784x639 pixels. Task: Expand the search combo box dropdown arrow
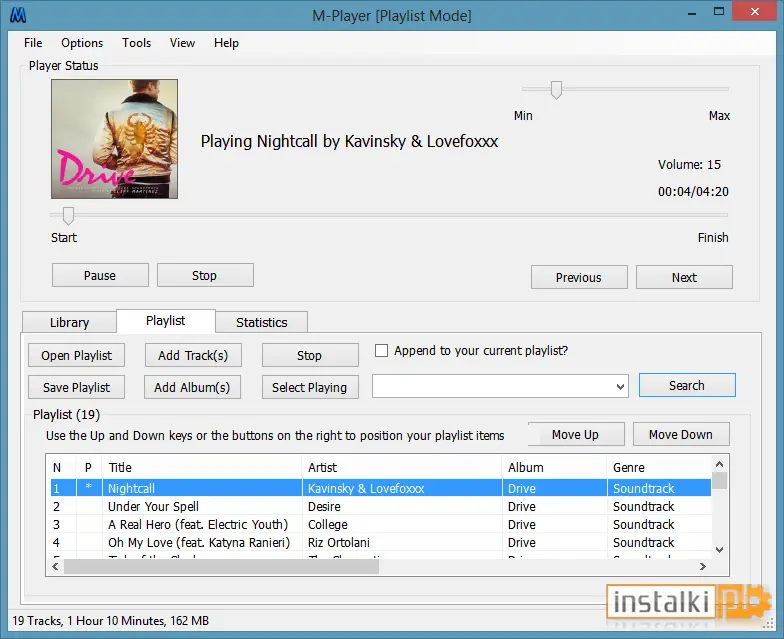(x=620, y=386)
